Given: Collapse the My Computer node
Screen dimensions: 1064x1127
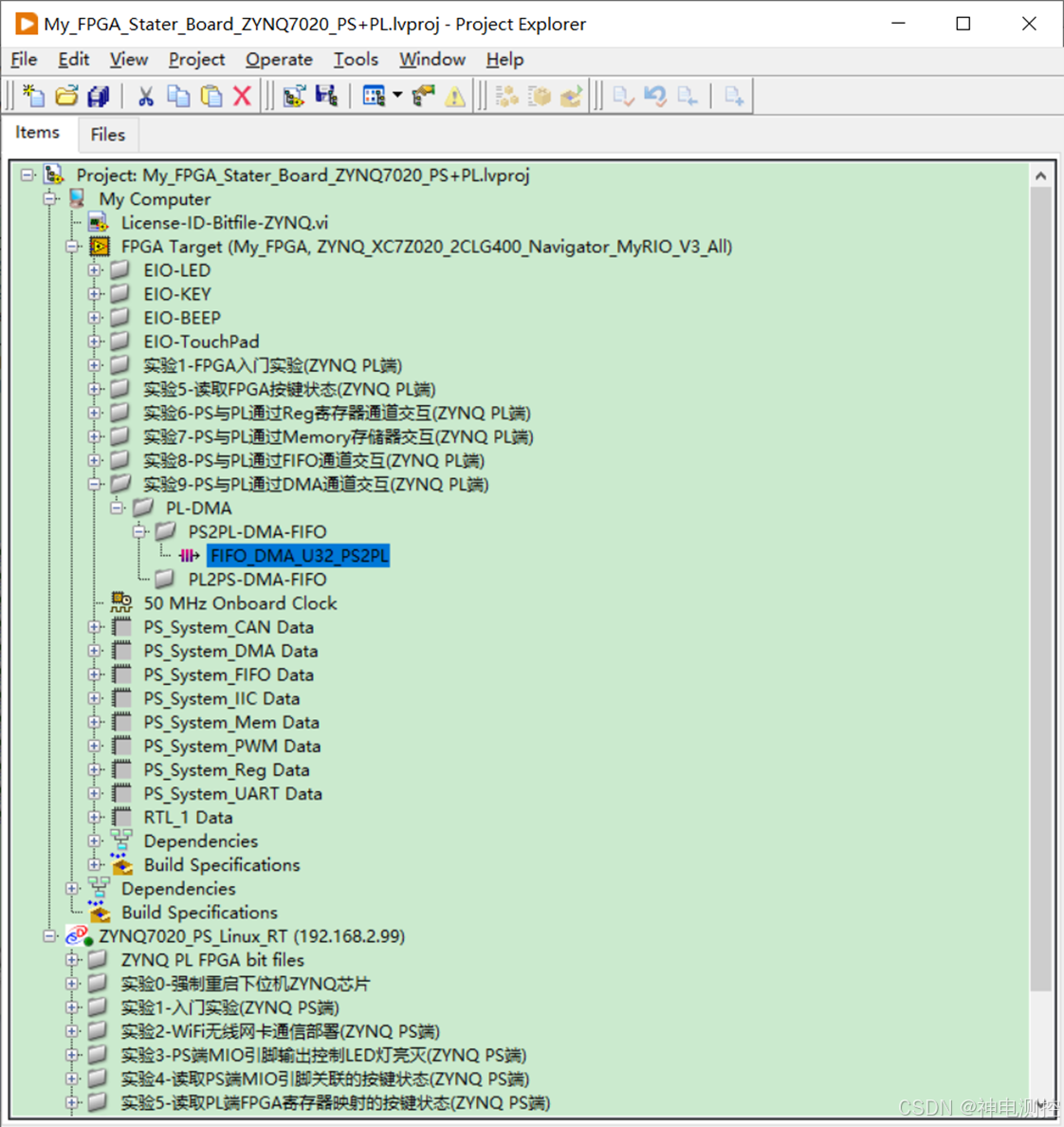Looking at the screenshot, I should [49, 199].
